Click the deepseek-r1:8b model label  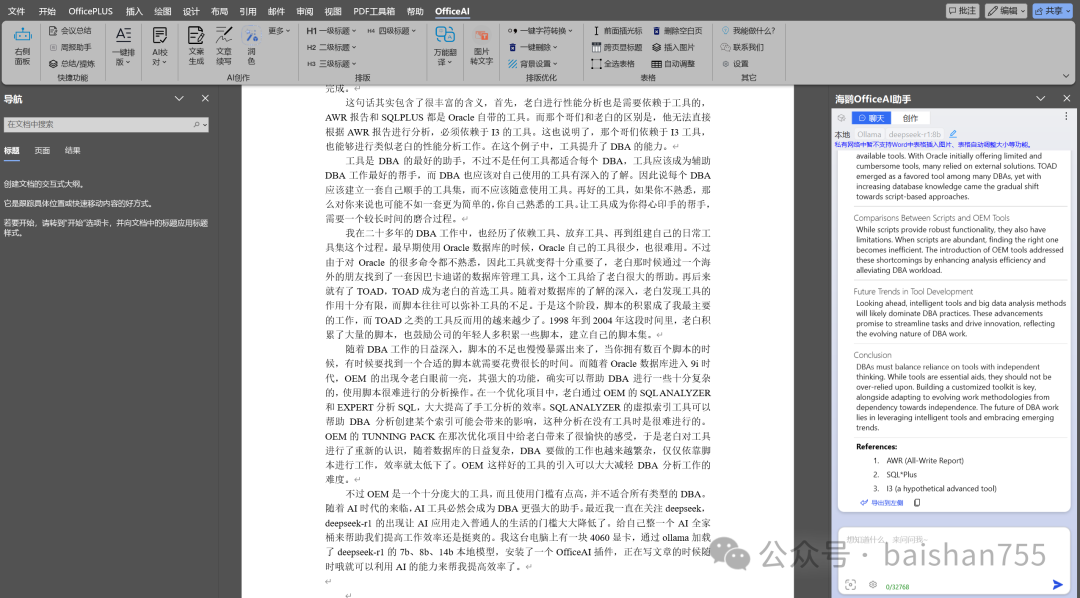(915, 134)
